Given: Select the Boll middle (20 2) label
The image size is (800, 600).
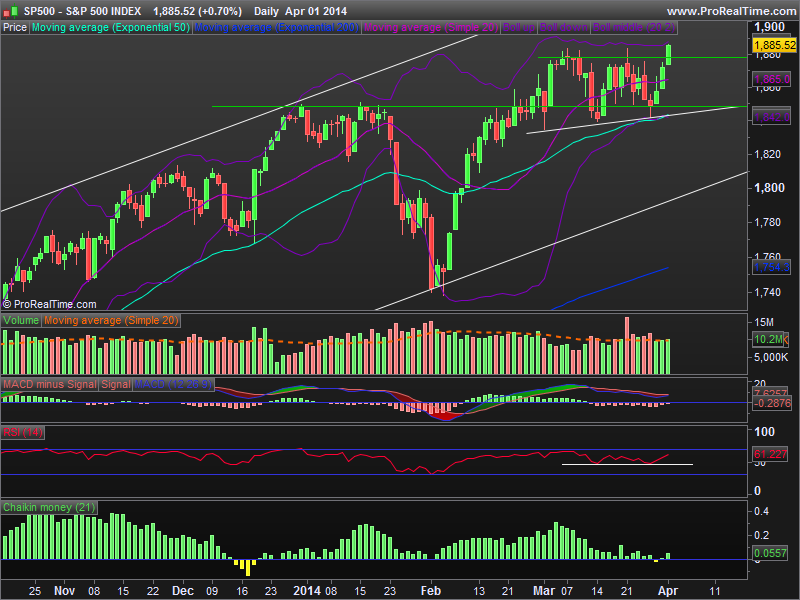Looking at the screenshot, I should pos(634,28).
